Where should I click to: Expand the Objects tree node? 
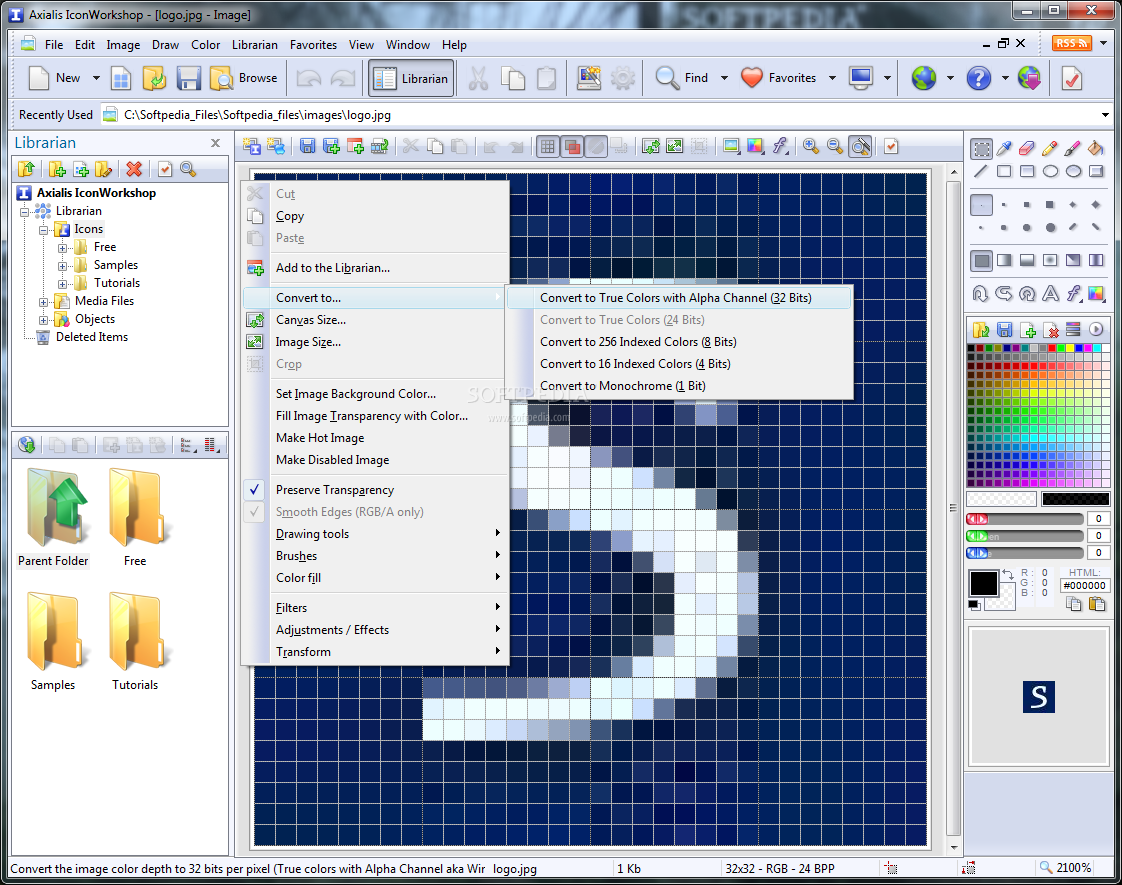click(44, 320)
